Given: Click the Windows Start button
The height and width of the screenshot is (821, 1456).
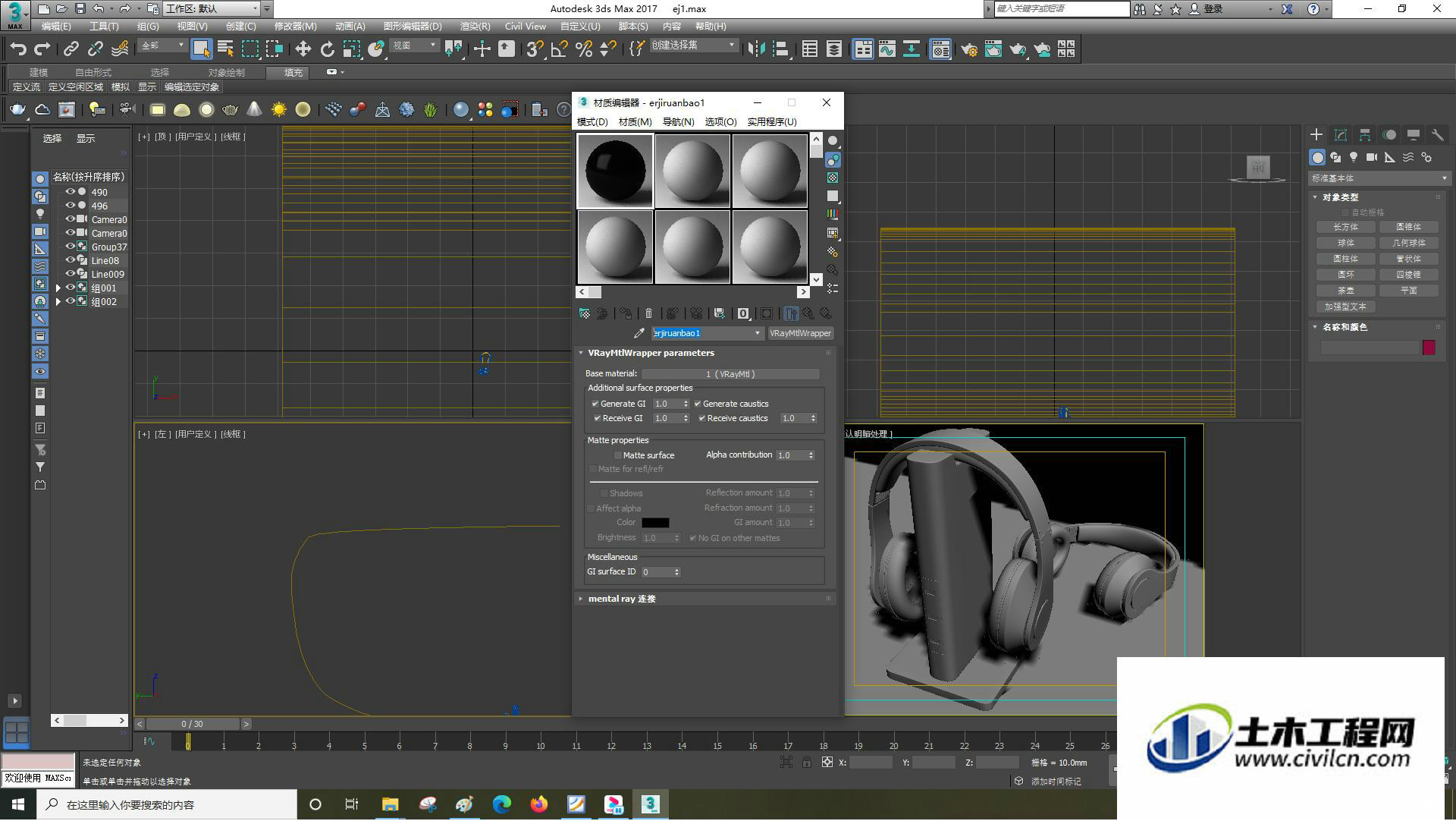Looking at the screenshot, I should [x=18, y=804].
